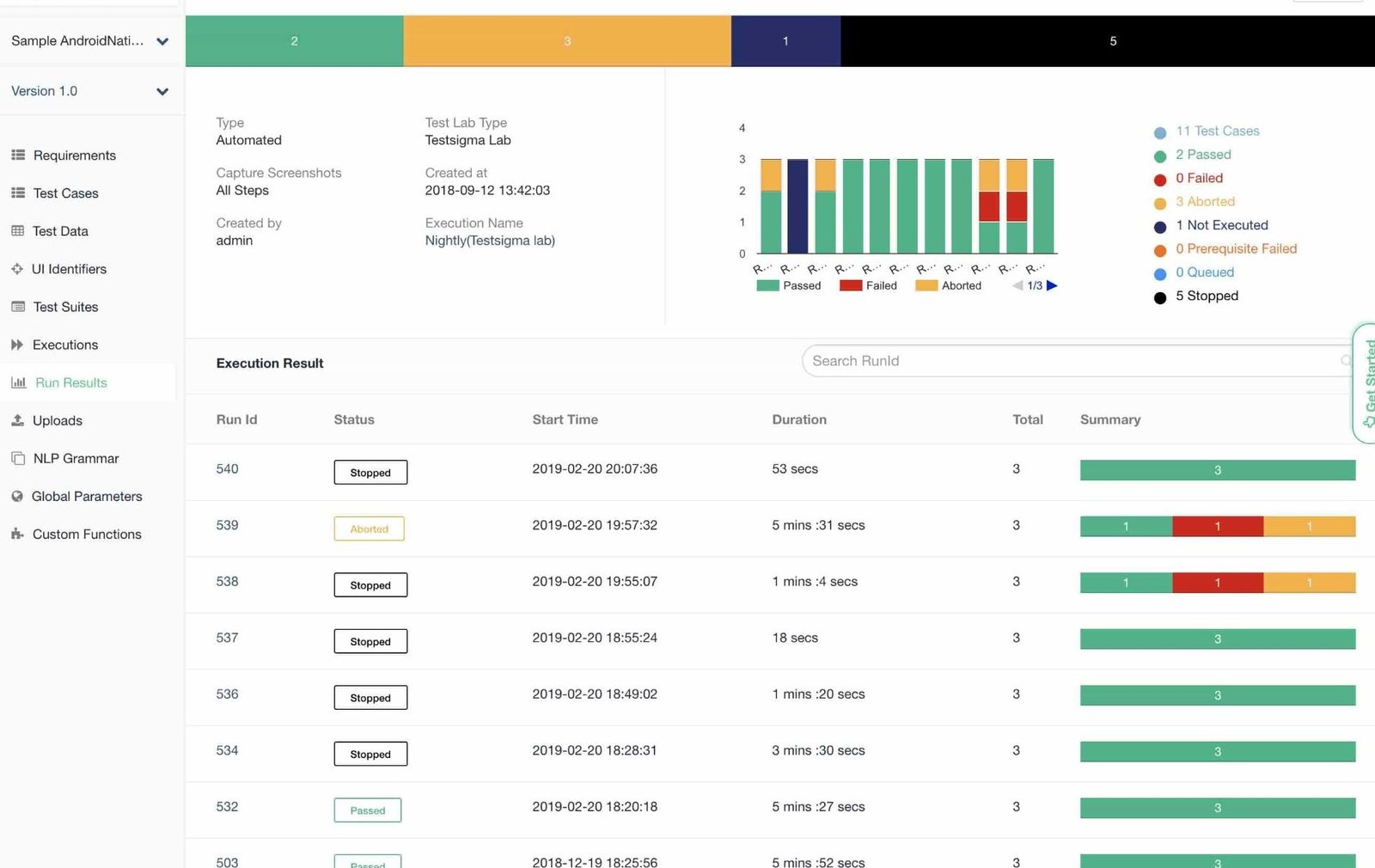Click the Executions double-arrow icon
The height and width of the screenshot is (868, 1375).
click(x=19, y=344)
